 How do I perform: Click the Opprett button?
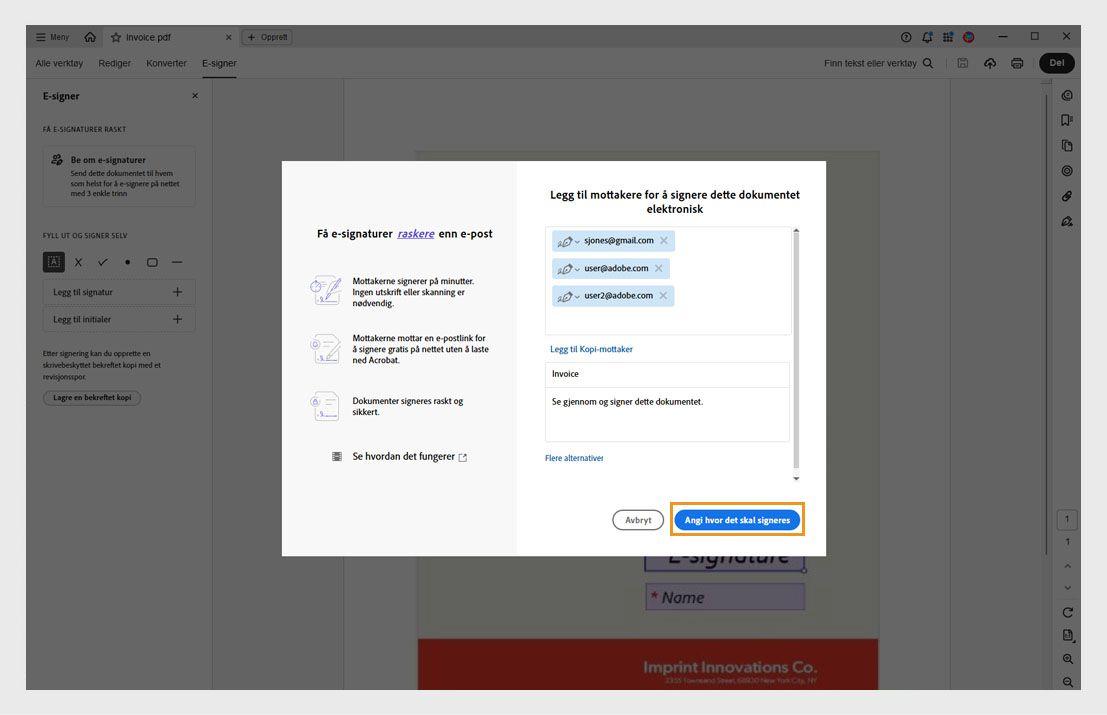click(267, 37)
